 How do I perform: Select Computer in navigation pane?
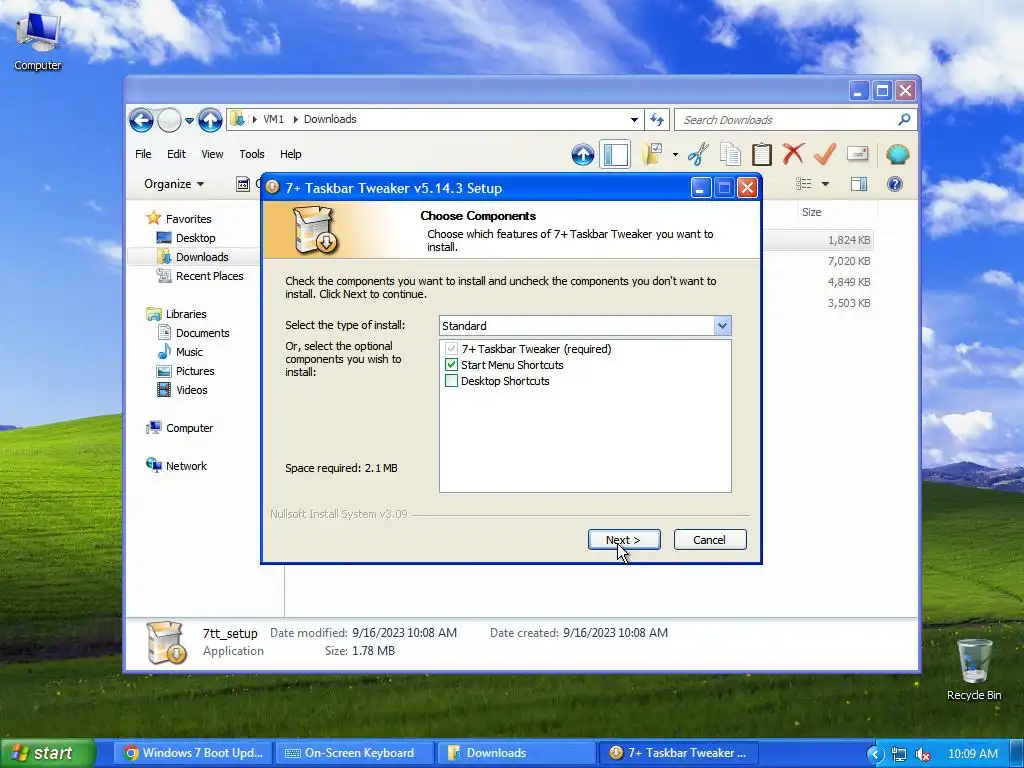click(189, 428)
